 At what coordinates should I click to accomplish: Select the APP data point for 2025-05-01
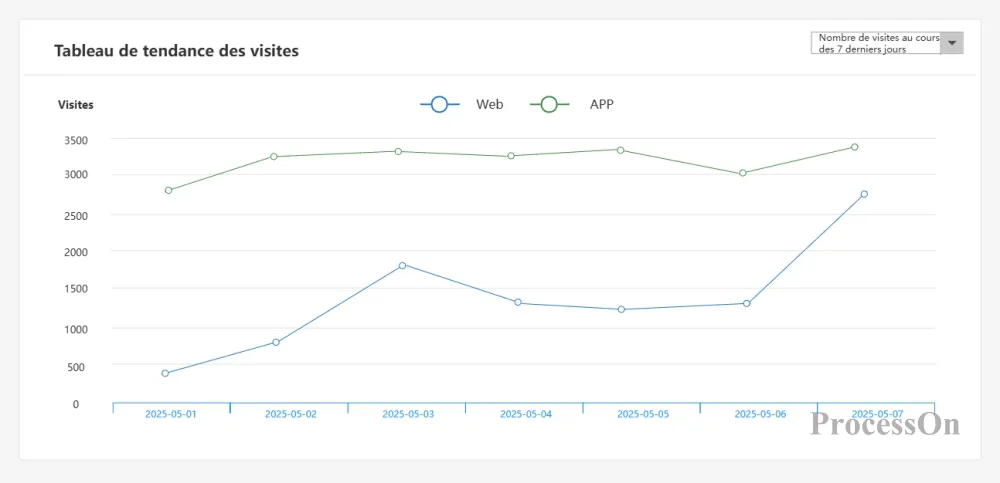(x=168, y=190)
